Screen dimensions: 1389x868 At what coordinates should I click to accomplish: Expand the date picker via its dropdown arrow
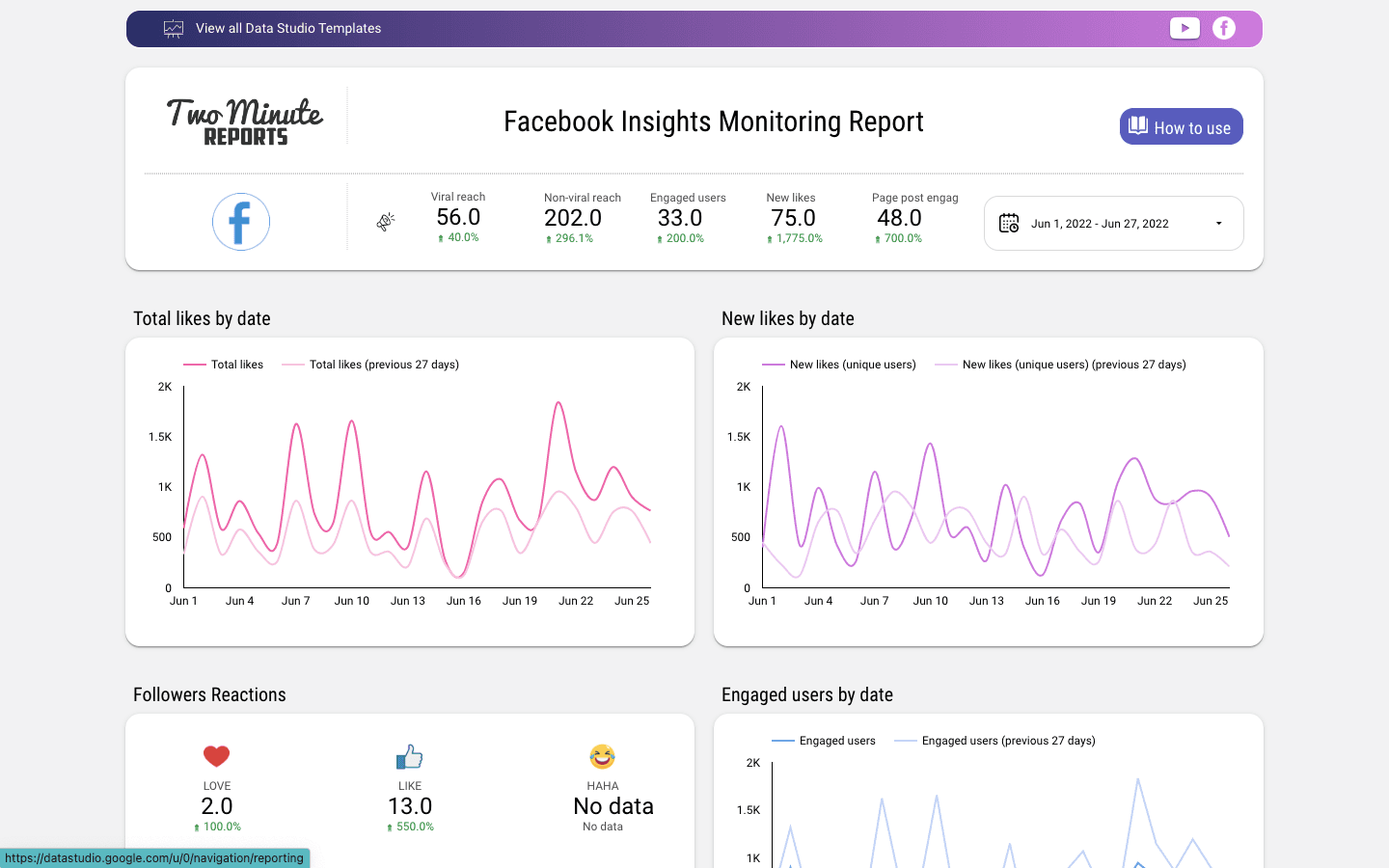click(x=1217, y=223)
